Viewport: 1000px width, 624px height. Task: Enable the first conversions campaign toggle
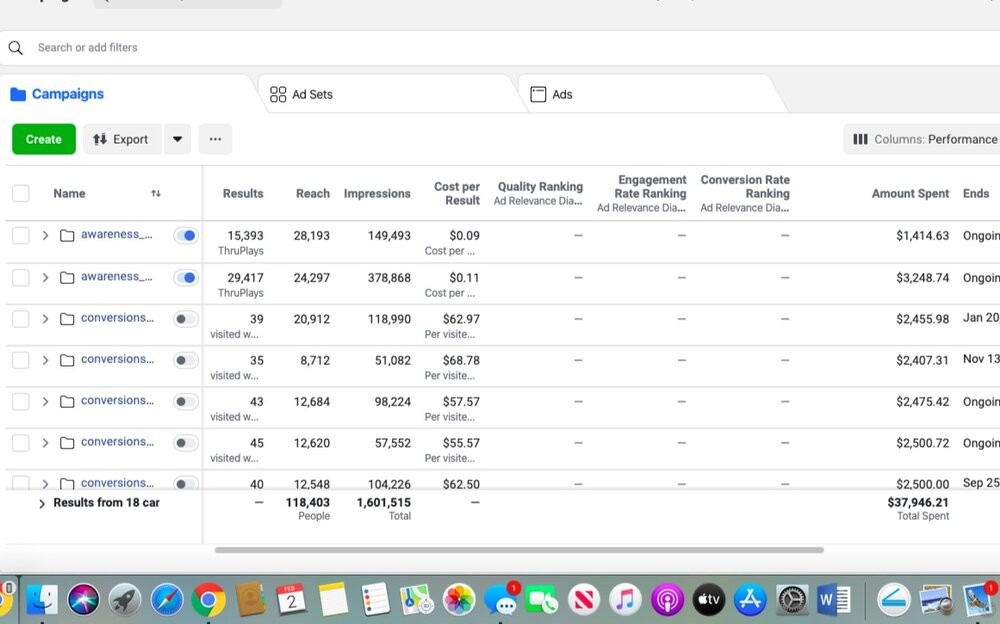[186, 319]
